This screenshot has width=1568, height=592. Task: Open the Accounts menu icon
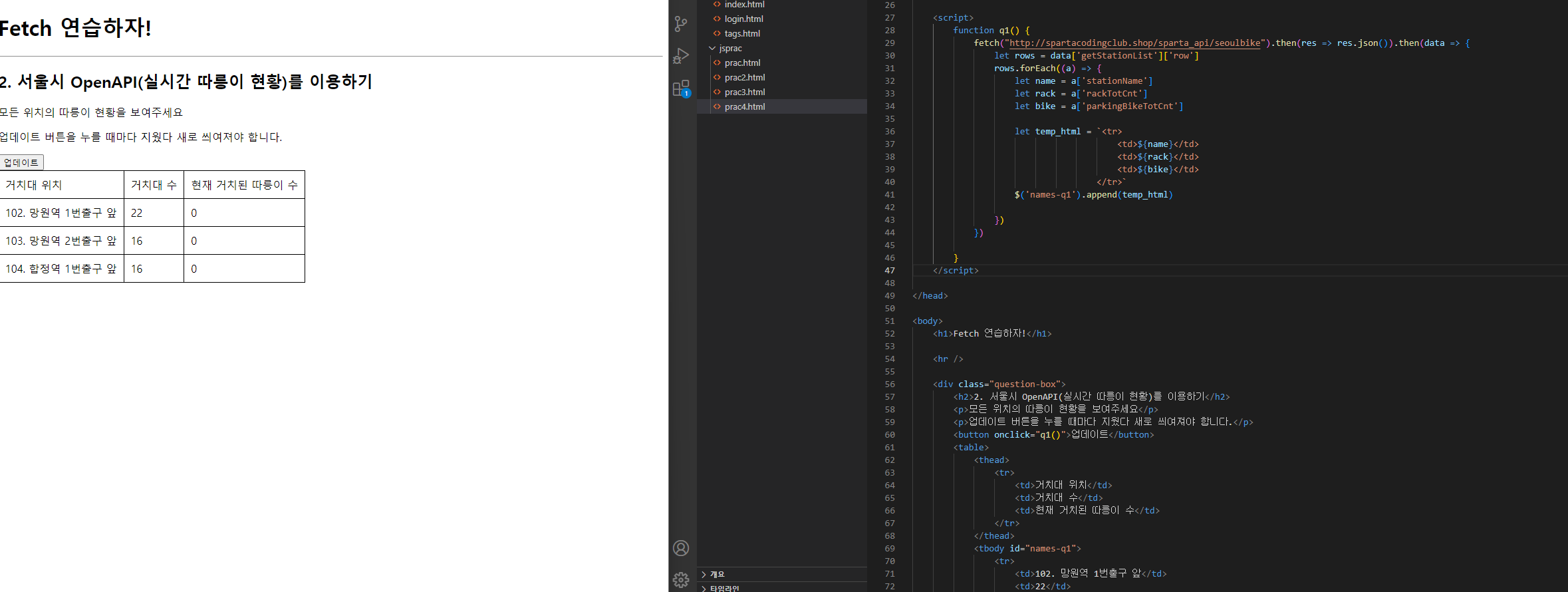coord(681,548)
